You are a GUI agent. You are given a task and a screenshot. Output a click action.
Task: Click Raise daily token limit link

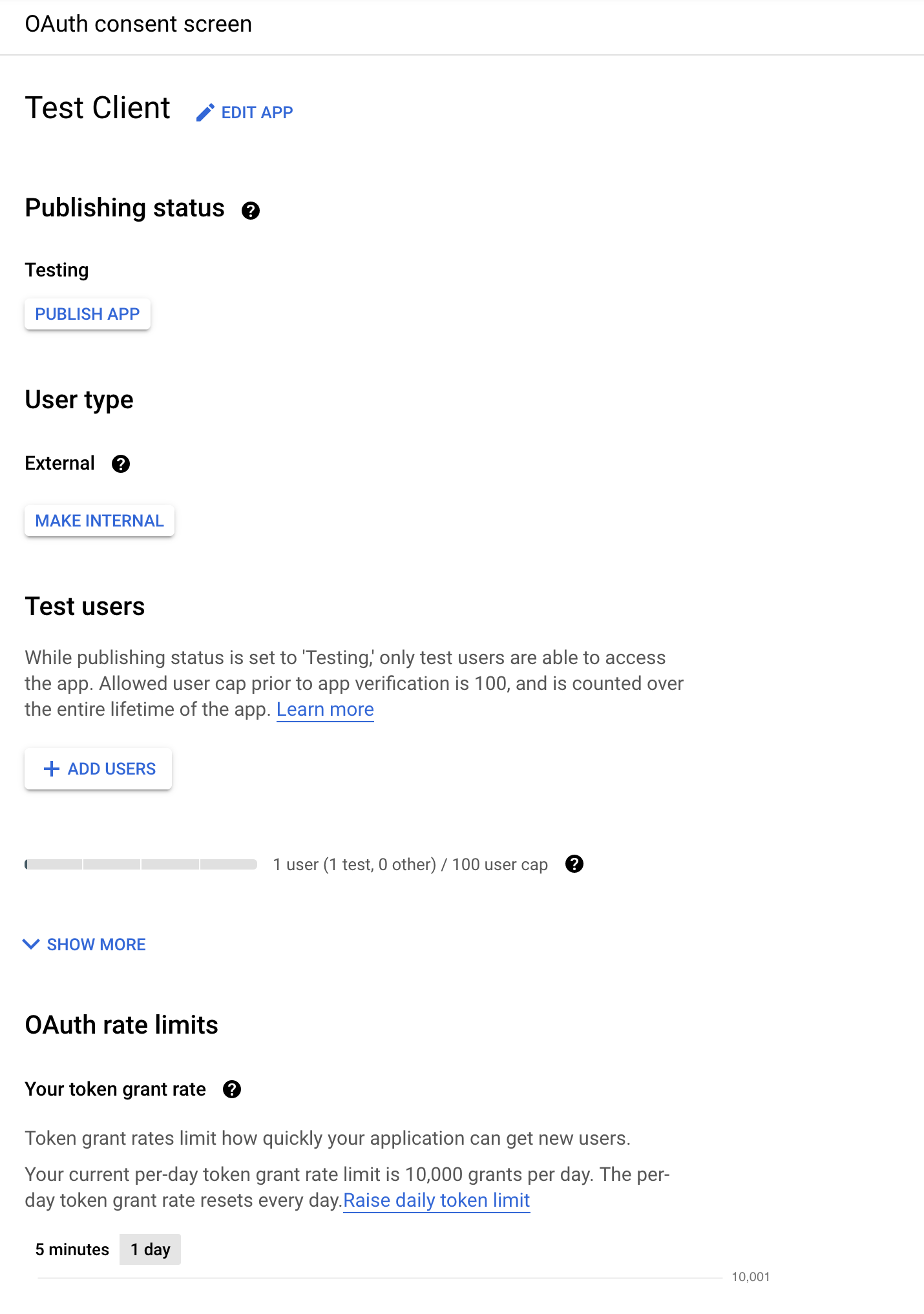tap(437, 1200)
